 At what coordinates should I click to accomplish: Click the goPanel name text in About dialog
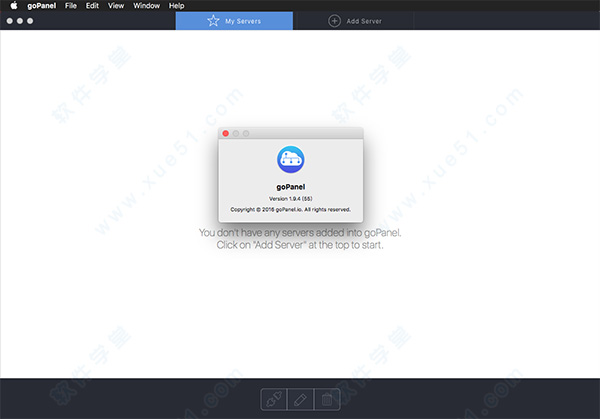[x=291, y=187]
